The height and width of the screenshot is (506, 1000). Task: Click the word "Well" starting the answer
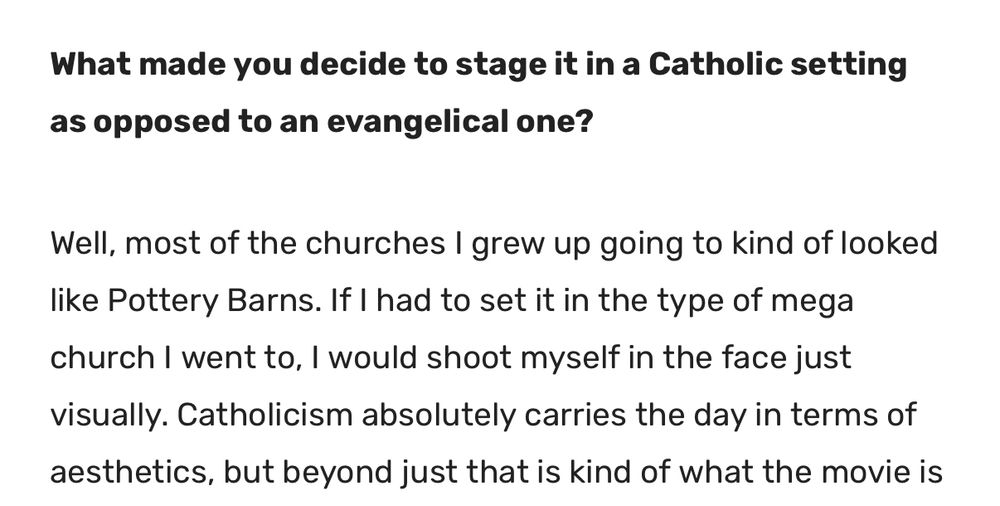82,243
